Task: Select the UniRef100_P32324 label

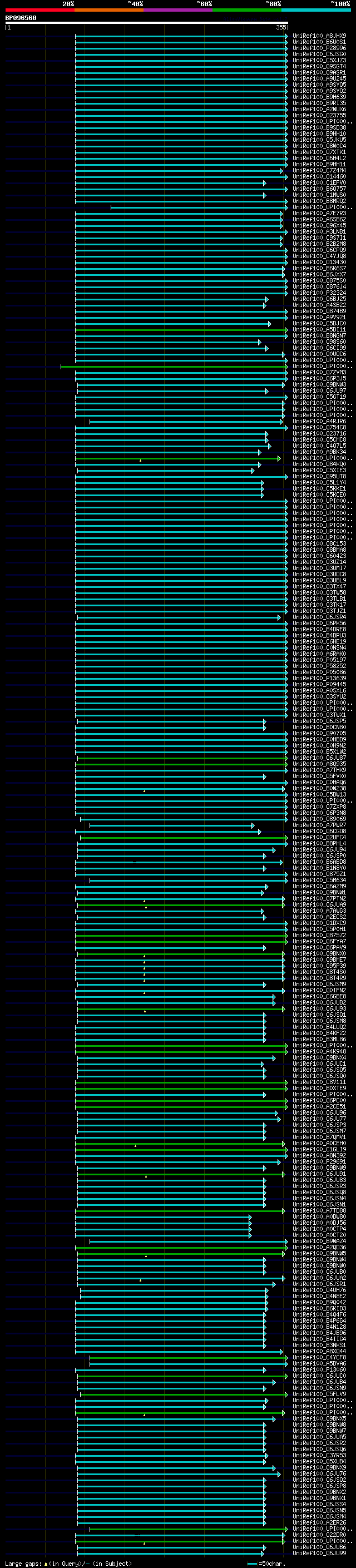Action: 319,293
